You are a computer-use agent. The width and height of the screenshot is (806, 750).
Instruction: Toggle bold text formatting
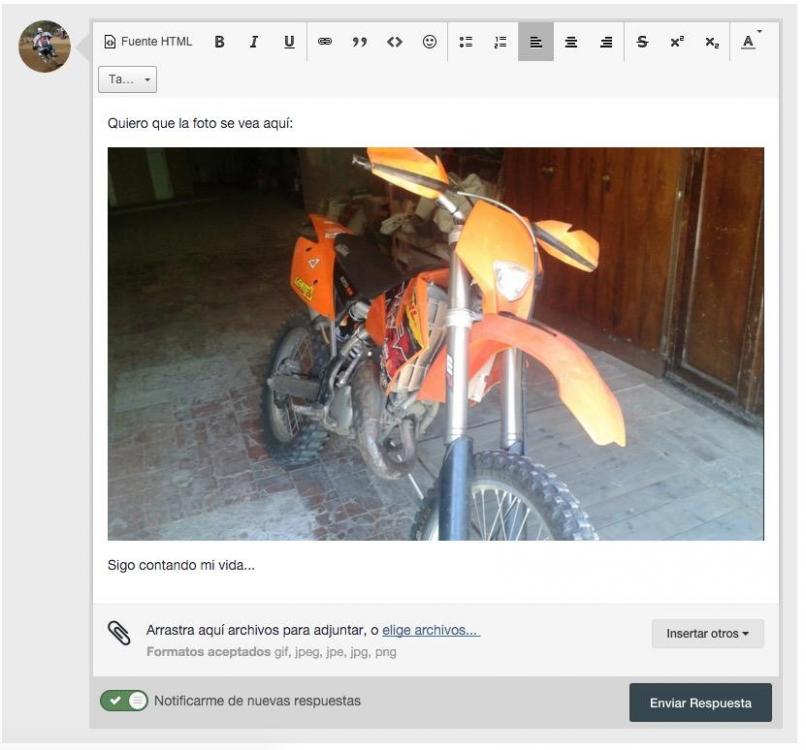(x=220, y=42)
